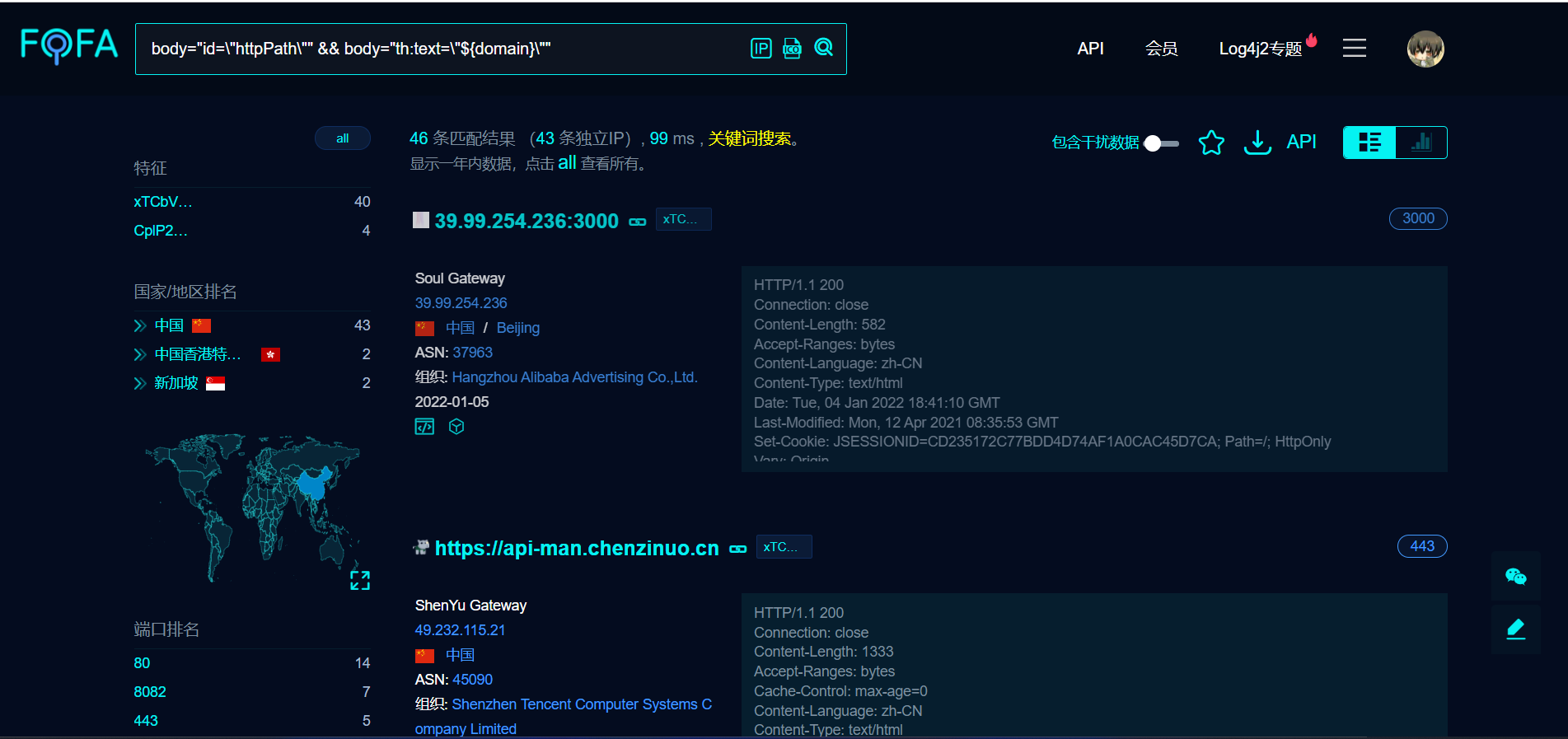View website source code icon for 39.99.254.236

(x=424, y=427)
